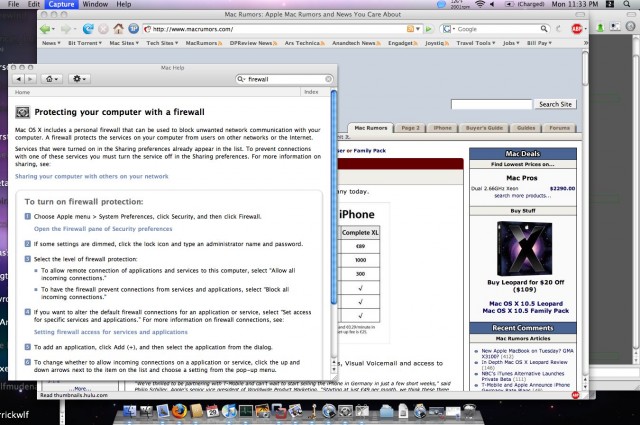Open Mac Help gear action menu
Viewport: 640px width, 425px height.
(79, 79)
